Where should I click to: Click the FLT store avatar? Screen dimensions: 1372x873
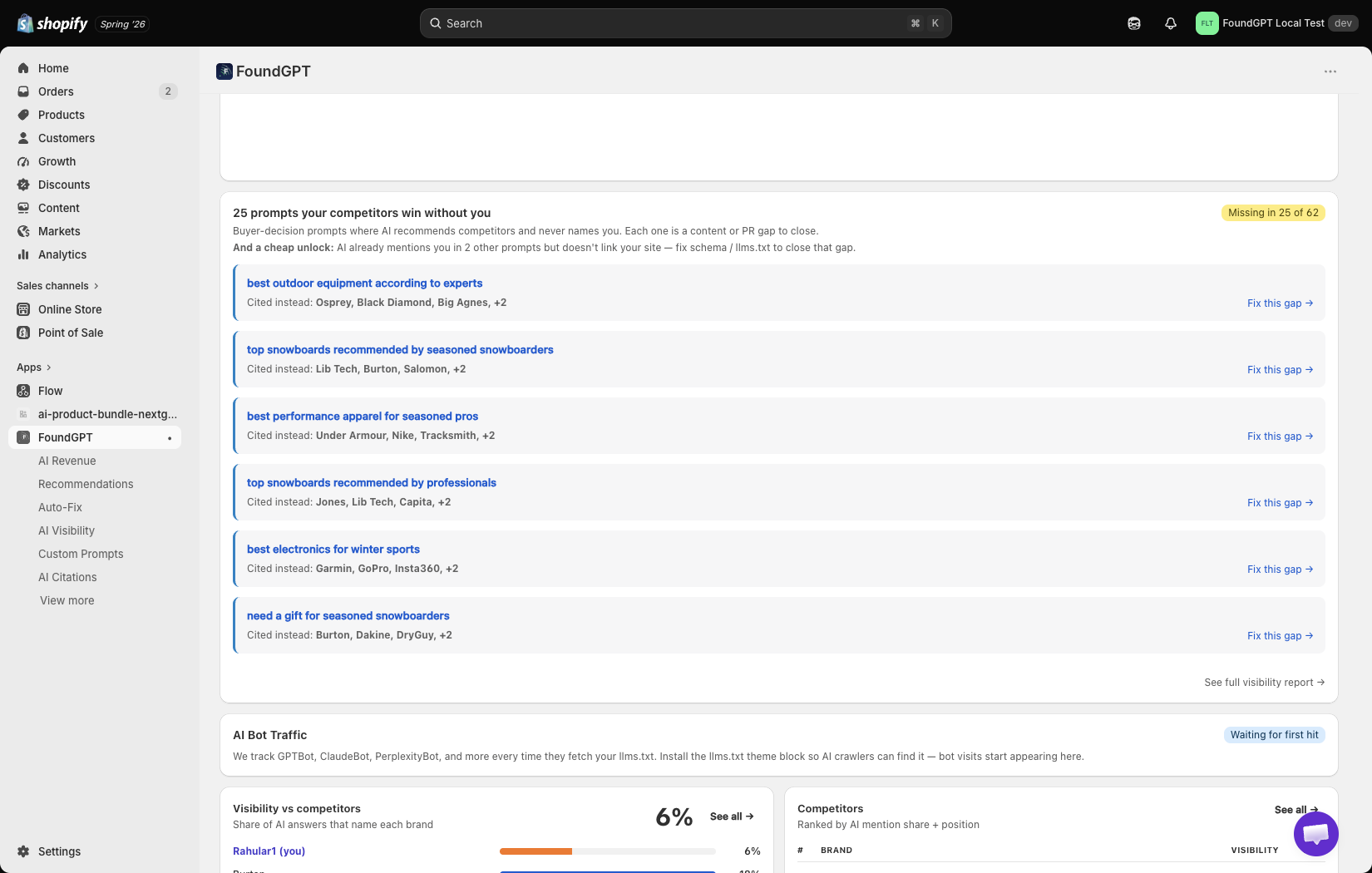coord(1207,23)
